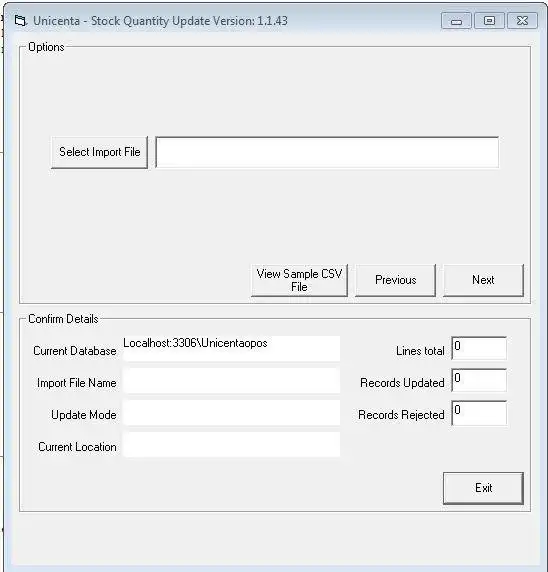Minimize the Unicenta window
548x572 pixels.
coord(456,20)
